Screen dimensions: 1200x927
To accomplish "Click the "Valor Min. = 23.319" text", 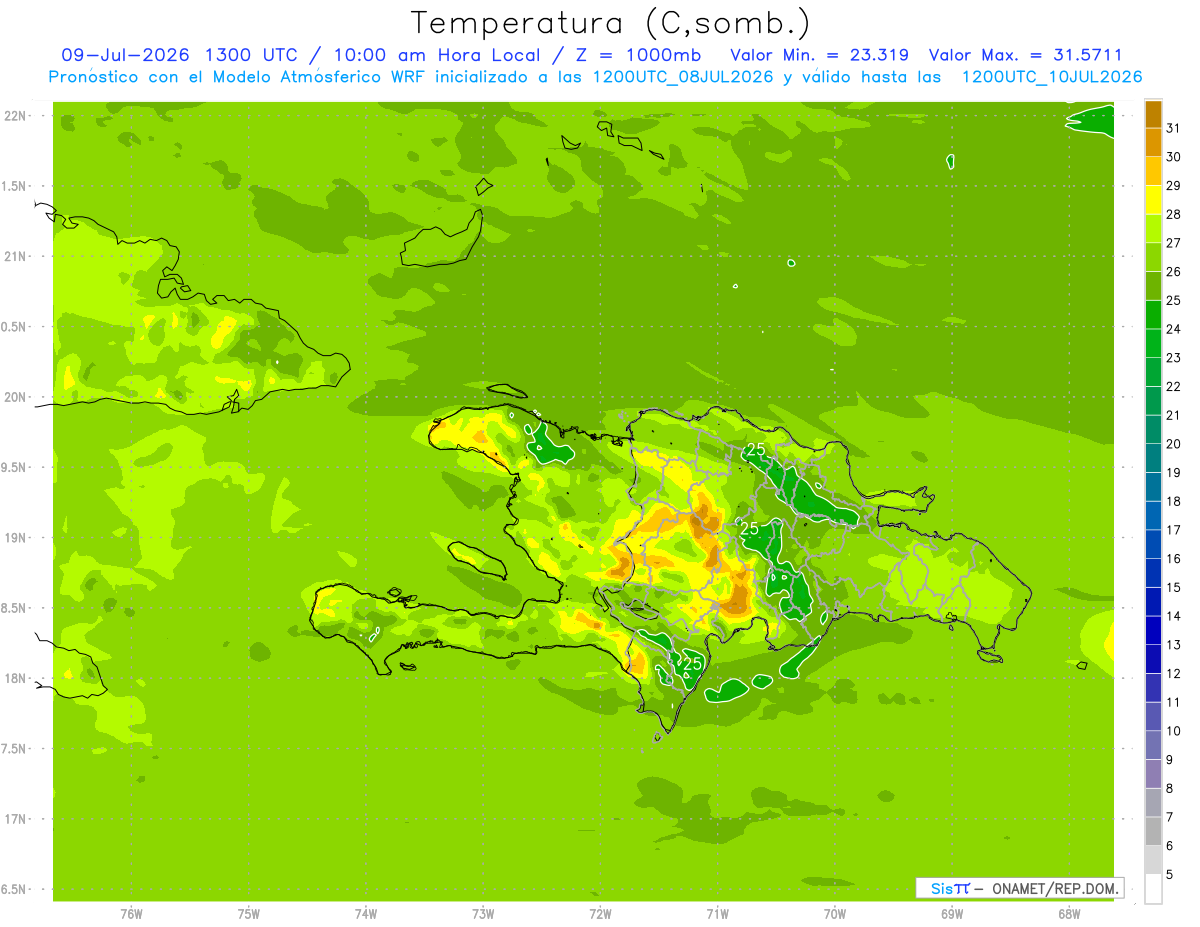I will tap(819, 55).
